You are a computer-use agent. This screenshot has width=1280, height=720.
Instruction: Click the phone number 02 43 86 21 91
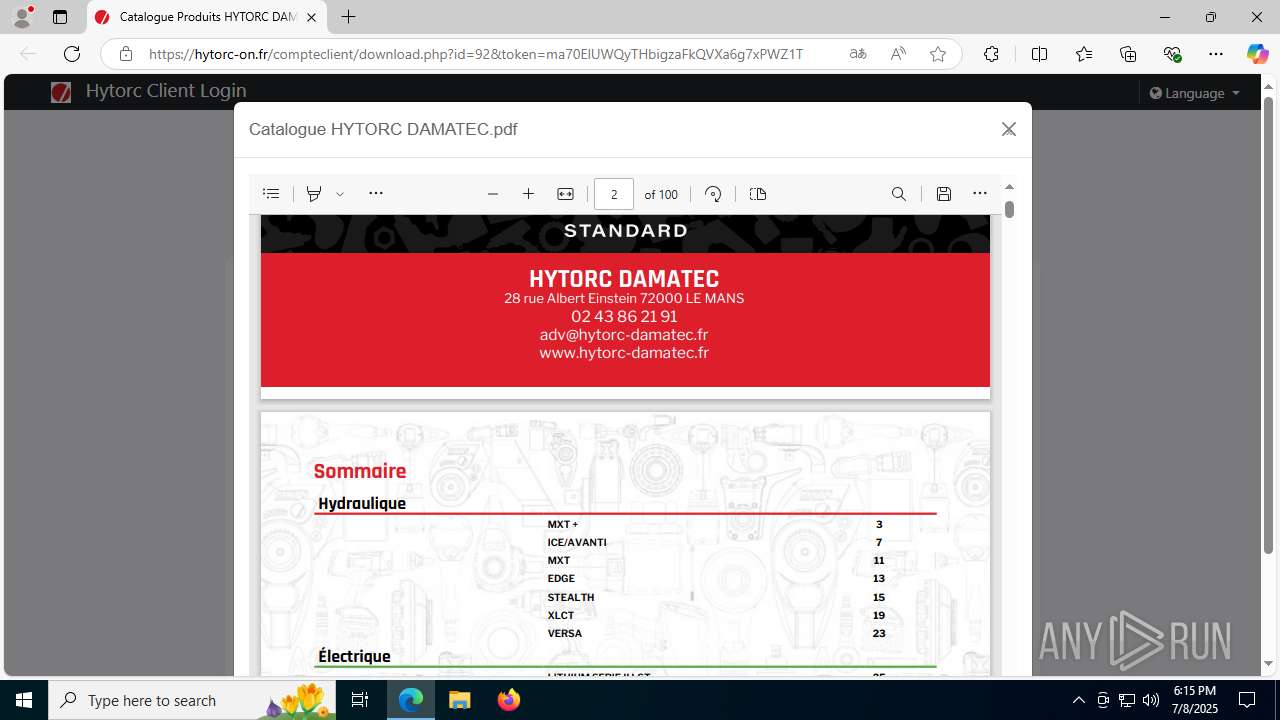tap(624, 316)
